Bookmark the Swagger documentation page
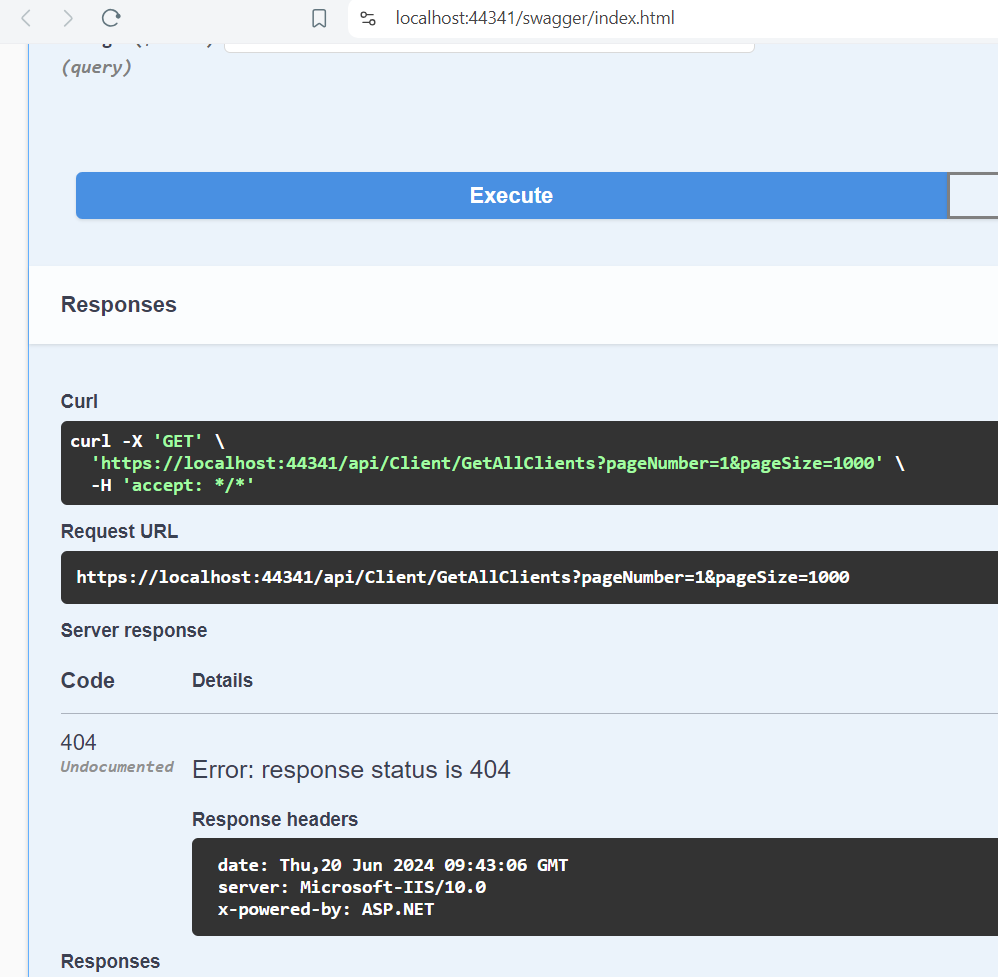Image resolution: width=998 pixels, height=977 pixels. click(x=319, y=18)
